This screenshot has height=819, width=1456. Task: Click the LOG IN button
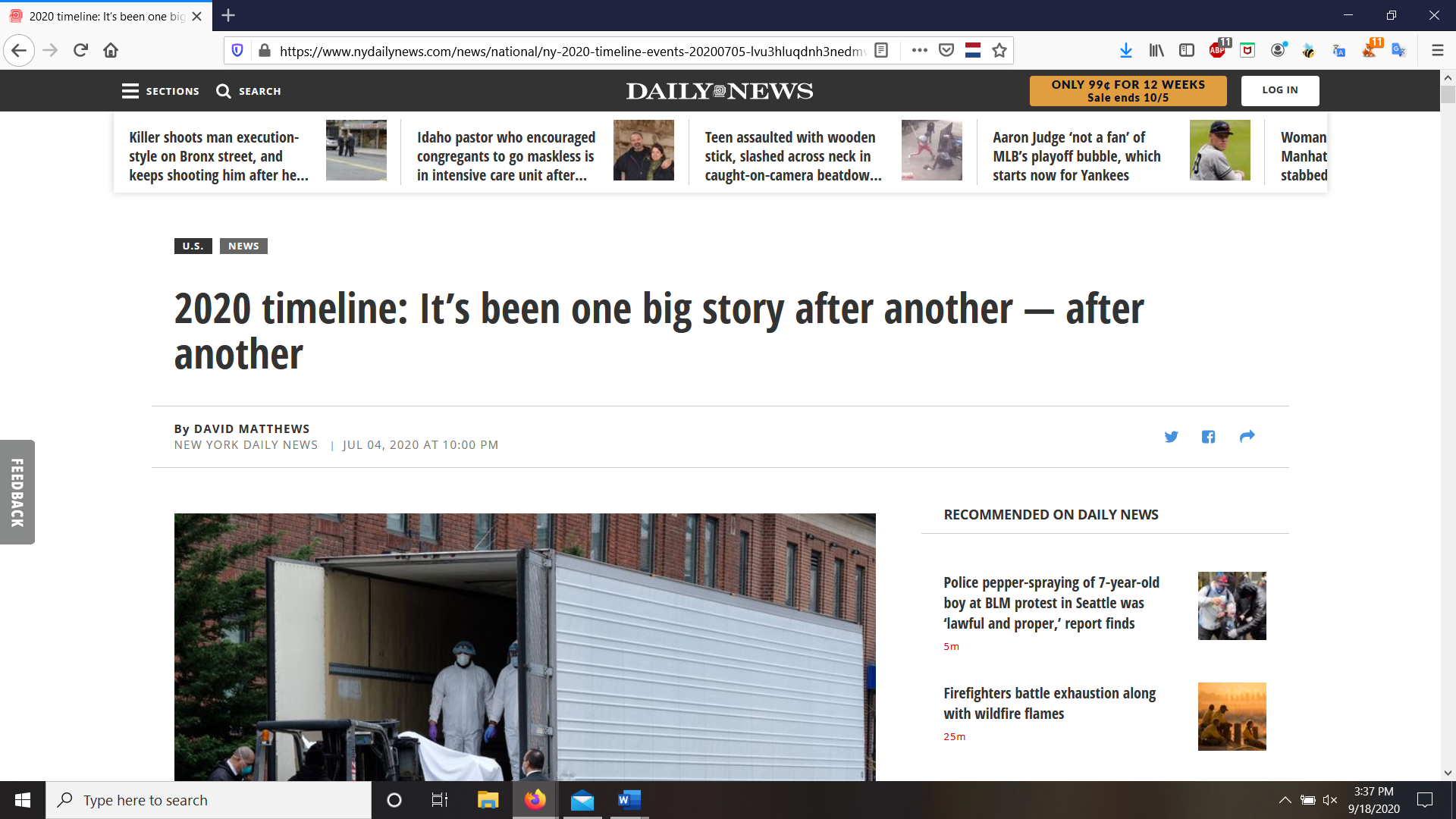(1279, 90)
